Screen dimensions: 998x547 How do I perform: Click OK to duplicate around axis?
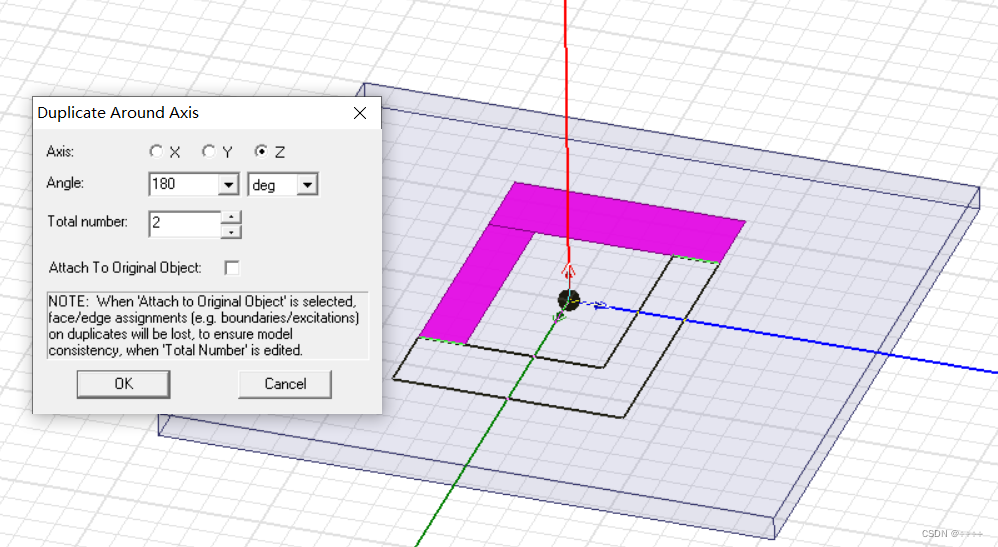[x=123, y=384]
